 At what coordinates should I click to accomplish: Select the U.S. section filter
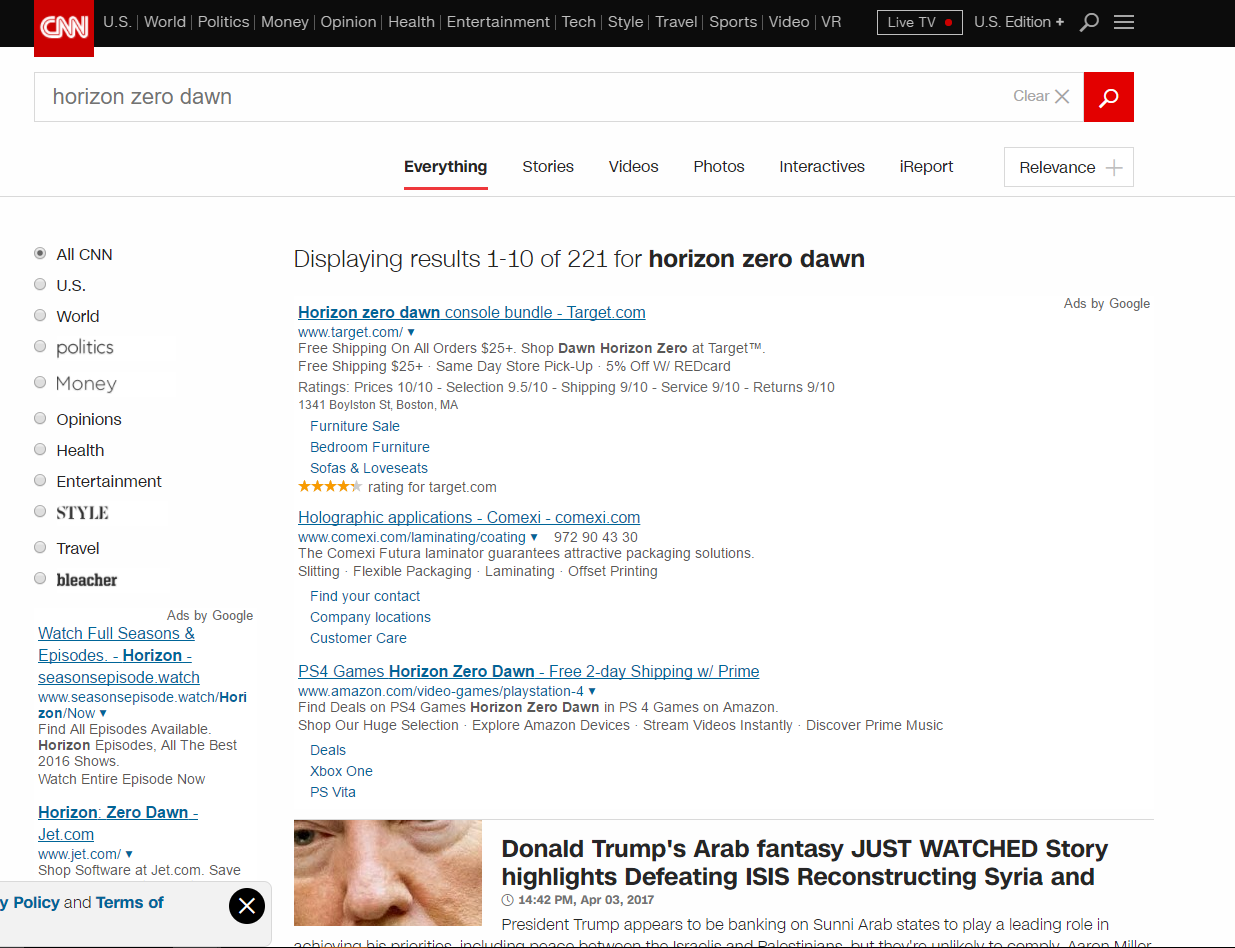[40, 285]
